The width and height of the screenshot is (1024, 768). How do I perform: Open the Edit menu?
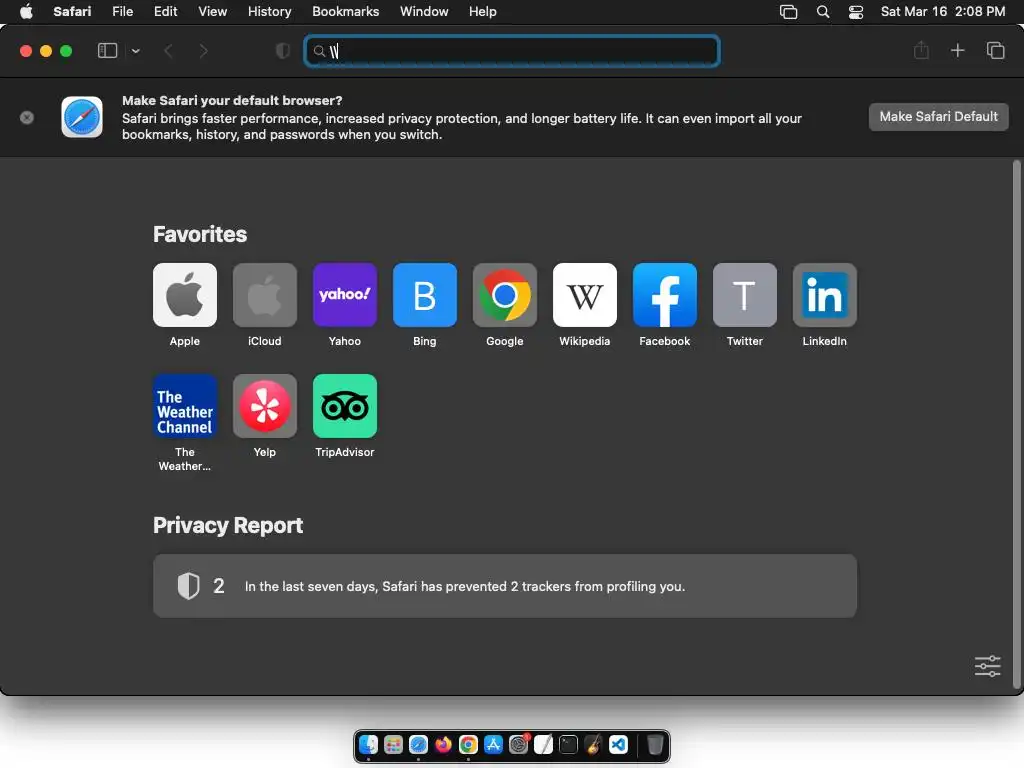[x=165, y=12]
